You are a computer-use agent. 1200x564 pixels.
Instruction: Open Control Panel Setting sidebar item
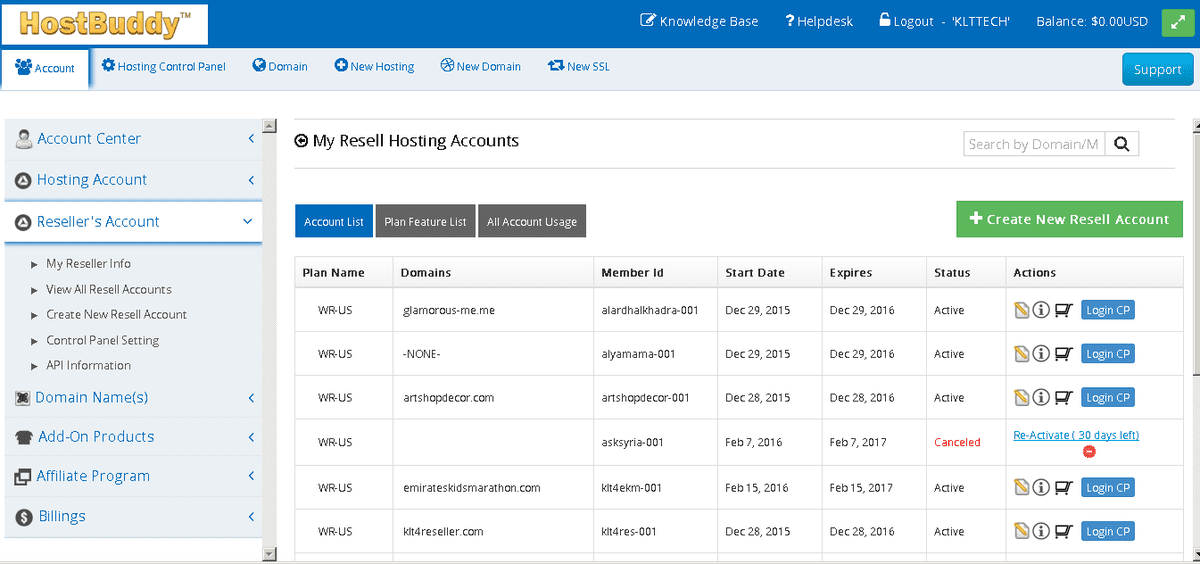(x=103, y=340)
